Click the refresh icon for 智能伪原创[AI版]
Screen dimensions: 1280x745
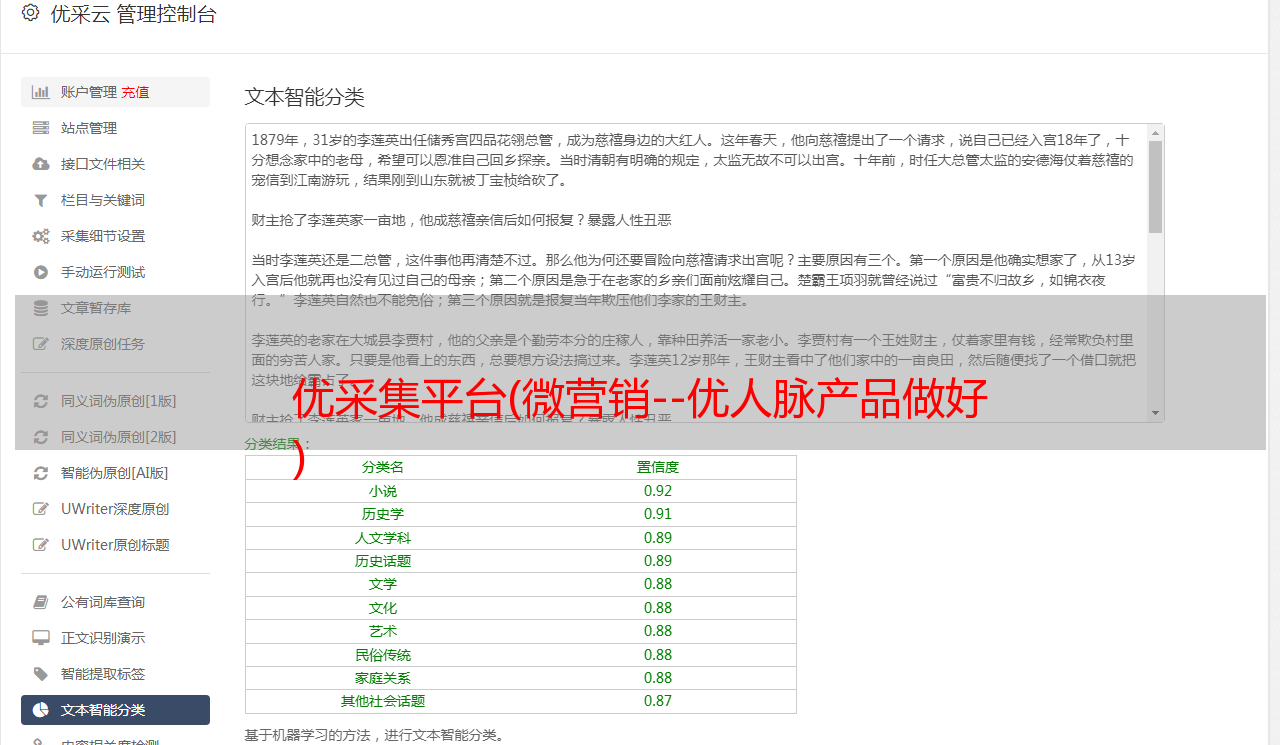coord(40,473)
